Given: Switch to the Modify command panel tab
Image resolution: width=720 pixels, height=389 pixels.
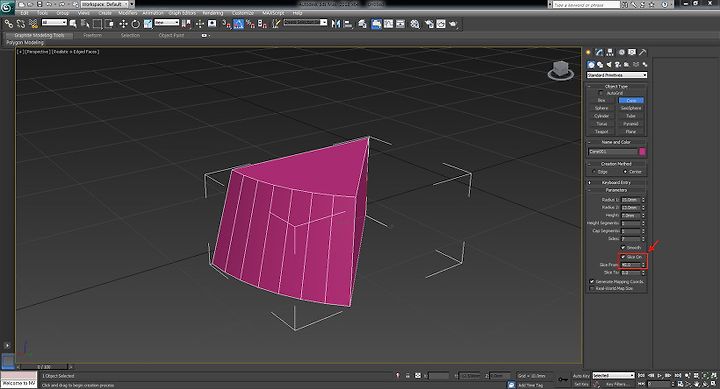Looking at the screenshot, I should pos(599,52).
